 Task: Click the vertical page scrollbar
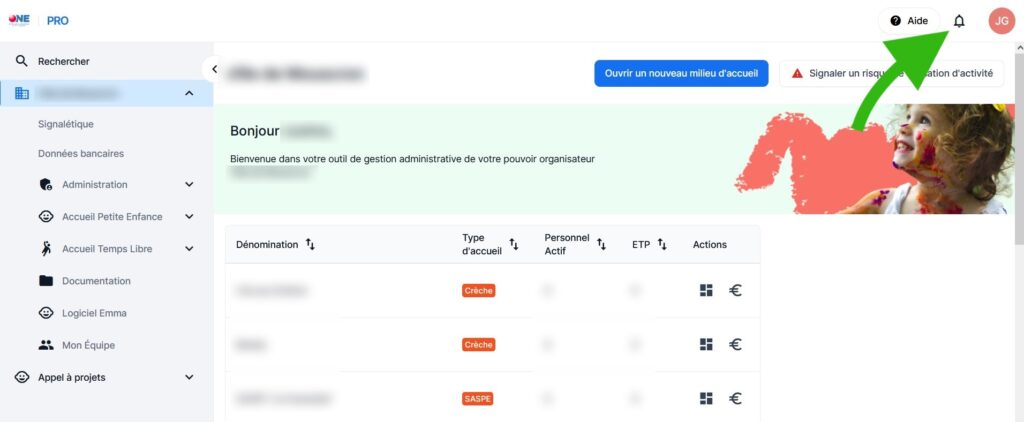click(1019, 145)
